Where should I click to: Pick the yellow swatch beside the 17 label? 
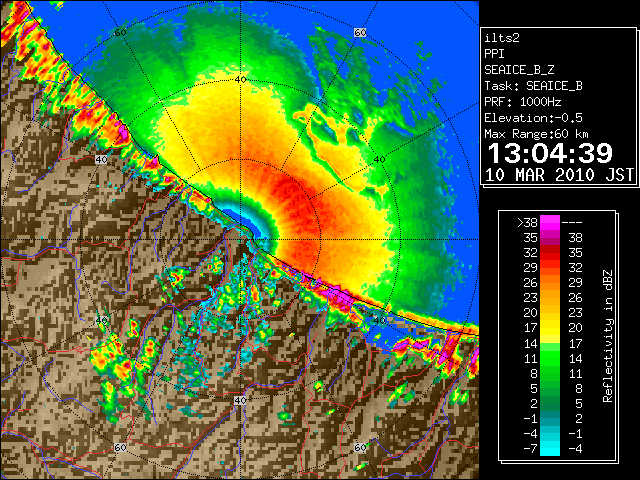point(550,329)
